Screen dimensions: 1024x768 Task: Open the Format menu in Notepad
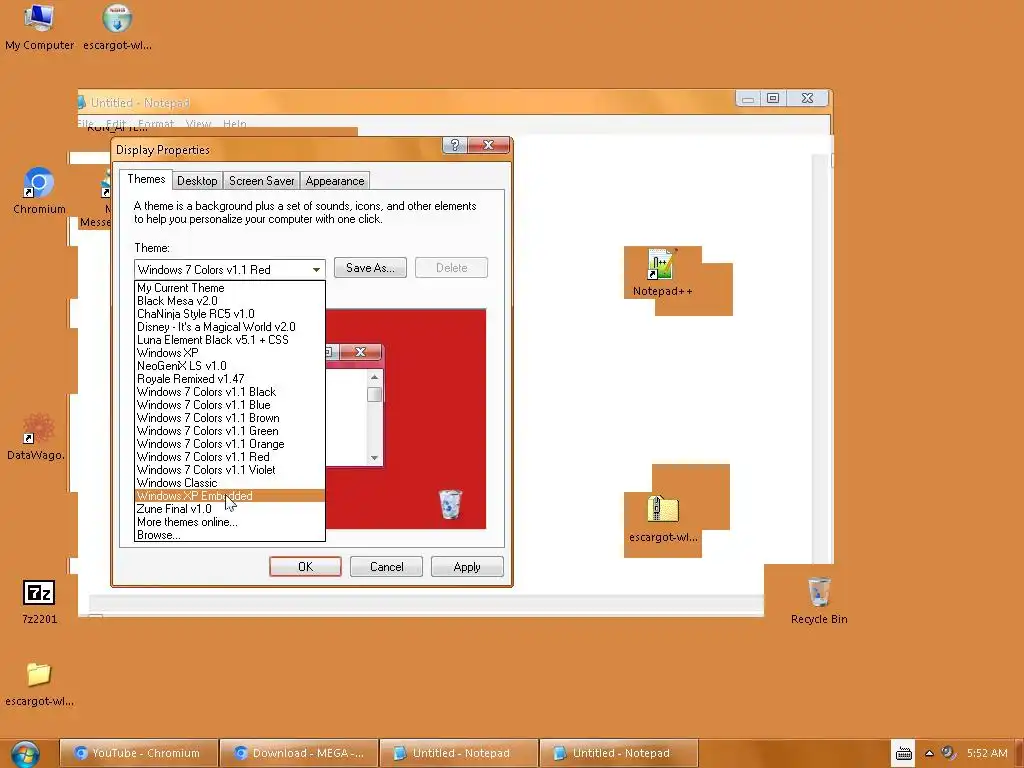[155, 123]
